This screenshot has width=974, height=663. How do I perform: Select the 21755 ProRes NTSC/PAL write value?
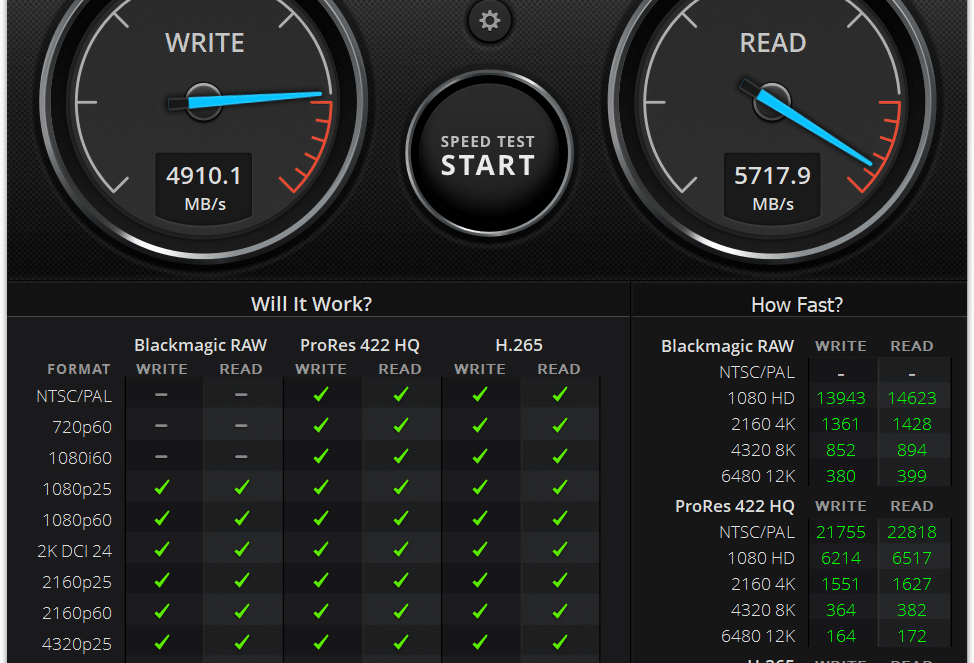[x=840, y=532]
